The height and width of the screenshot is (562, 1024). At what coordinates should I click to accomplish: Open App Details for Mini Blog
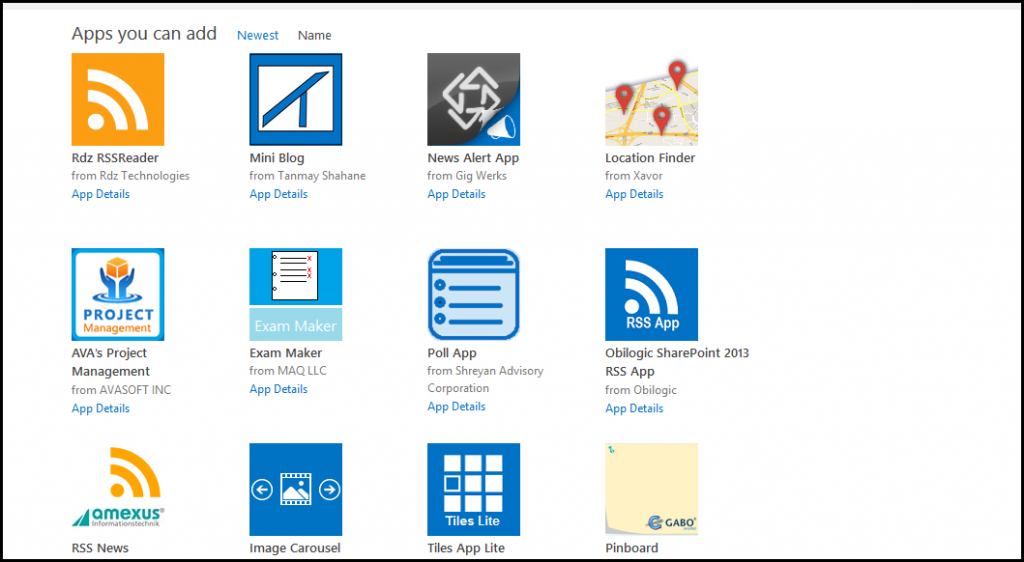point(278,194)
